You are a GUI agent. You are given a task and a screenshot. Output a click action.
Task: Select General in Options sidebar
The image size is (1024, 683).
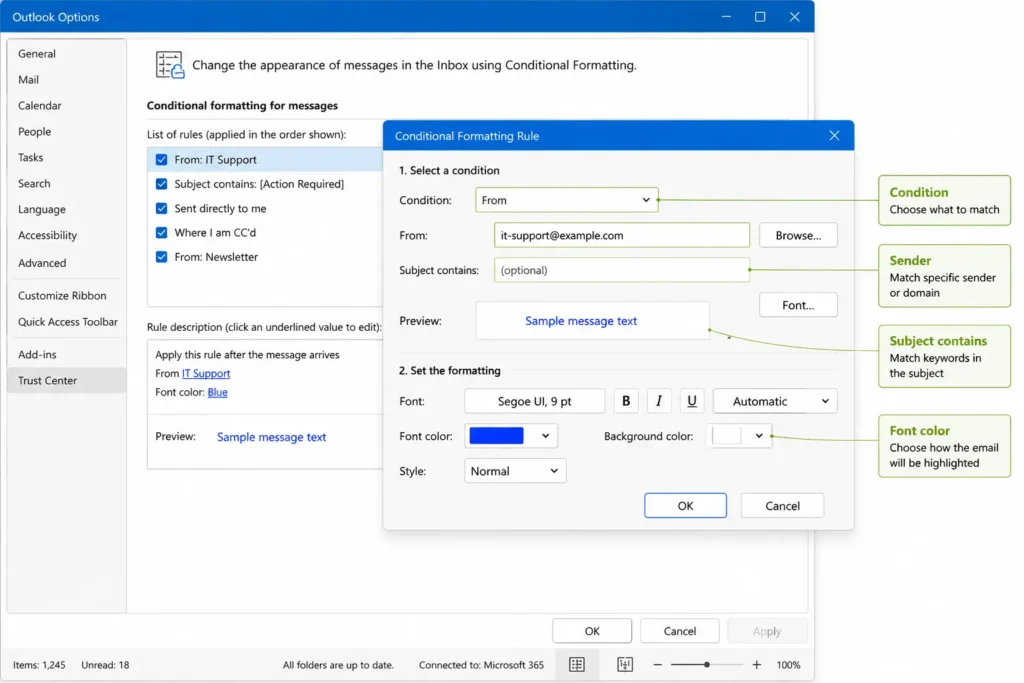point(66,54)
